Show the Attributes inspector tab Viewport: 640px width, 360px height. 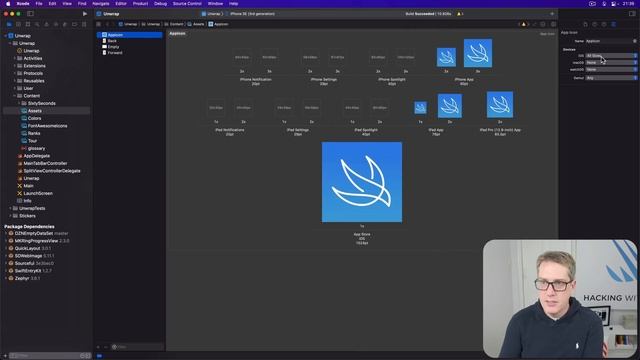(x=613, y=24)
